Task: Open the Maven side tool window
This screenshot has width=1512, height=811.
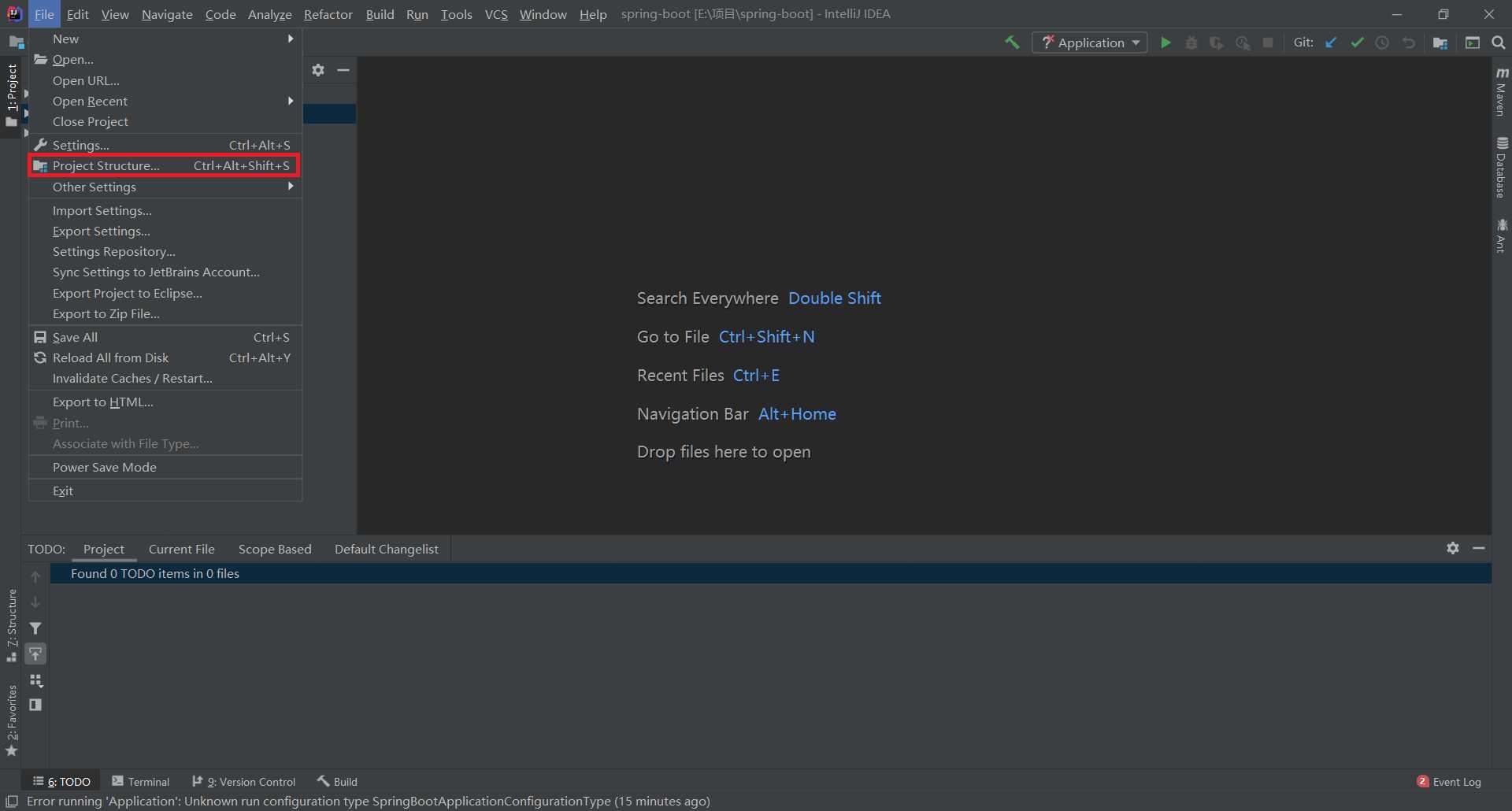Action: click(x=1502, y=91)
